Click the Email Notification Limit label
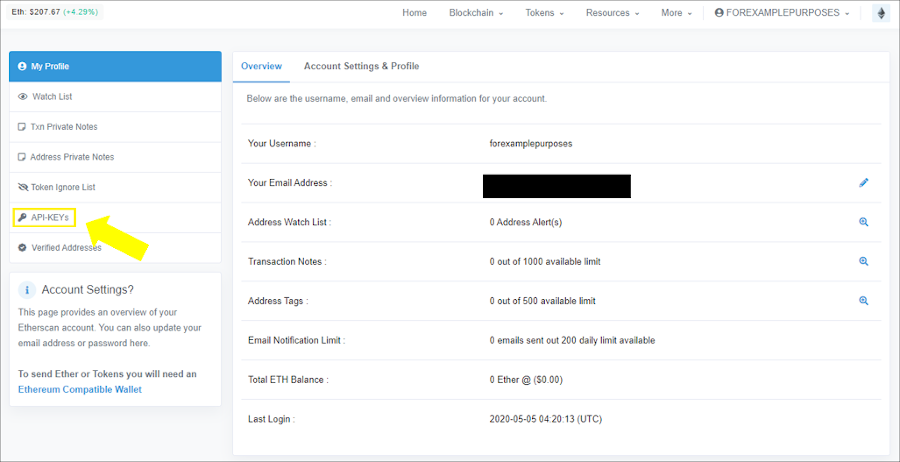This screenshot has width=900, height=462. (297, 340)
